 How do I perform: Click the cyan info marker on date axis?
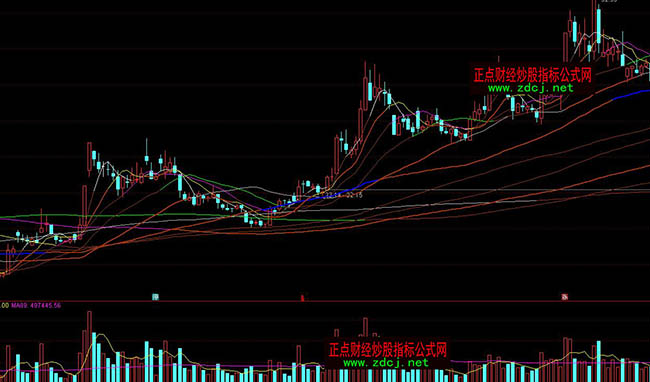(x=155, y=297)
